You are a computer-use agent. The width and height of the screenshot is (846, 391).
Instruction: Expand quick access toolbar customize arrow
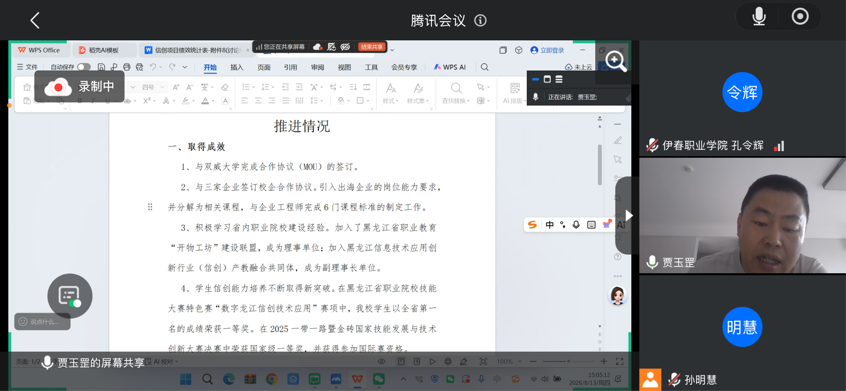coord(185,67)
